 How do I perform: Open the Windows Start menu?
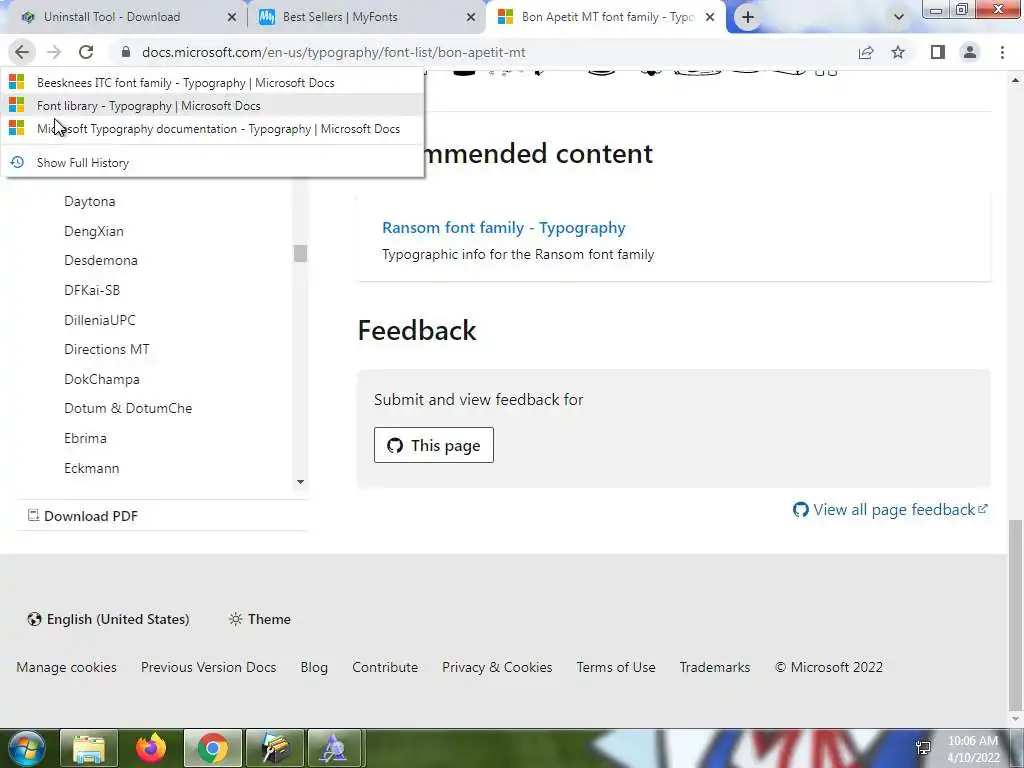[26, 748]
